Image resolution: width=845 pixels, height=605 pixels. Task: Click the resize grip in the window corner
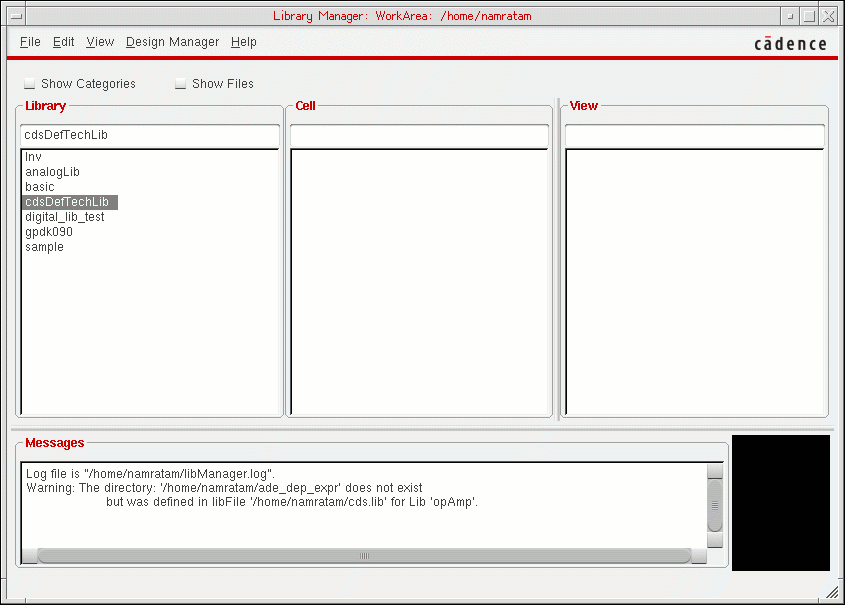(832, 592)
